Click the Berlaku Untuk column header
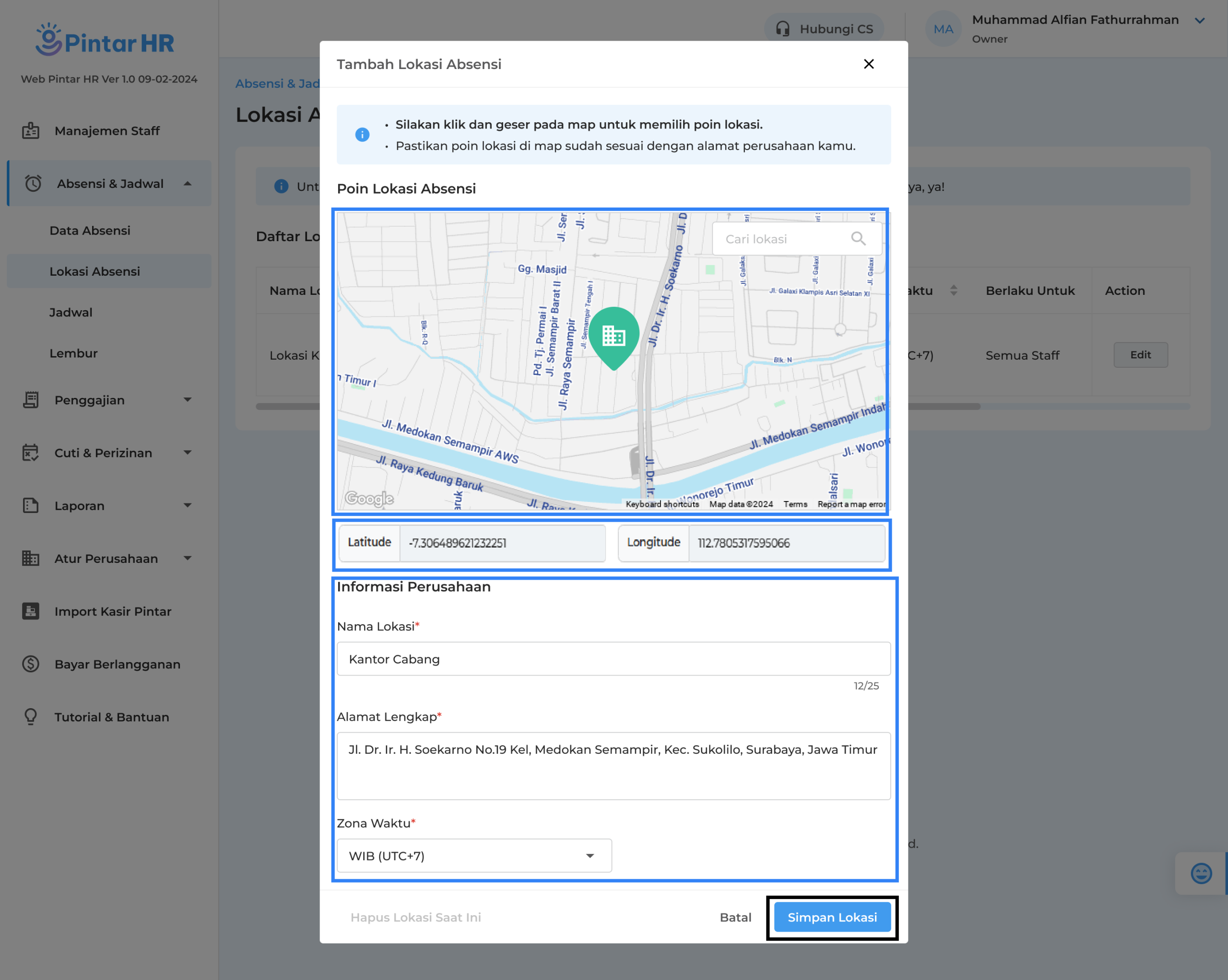This screenshot has height=980, width=1228. point(1030,291)
